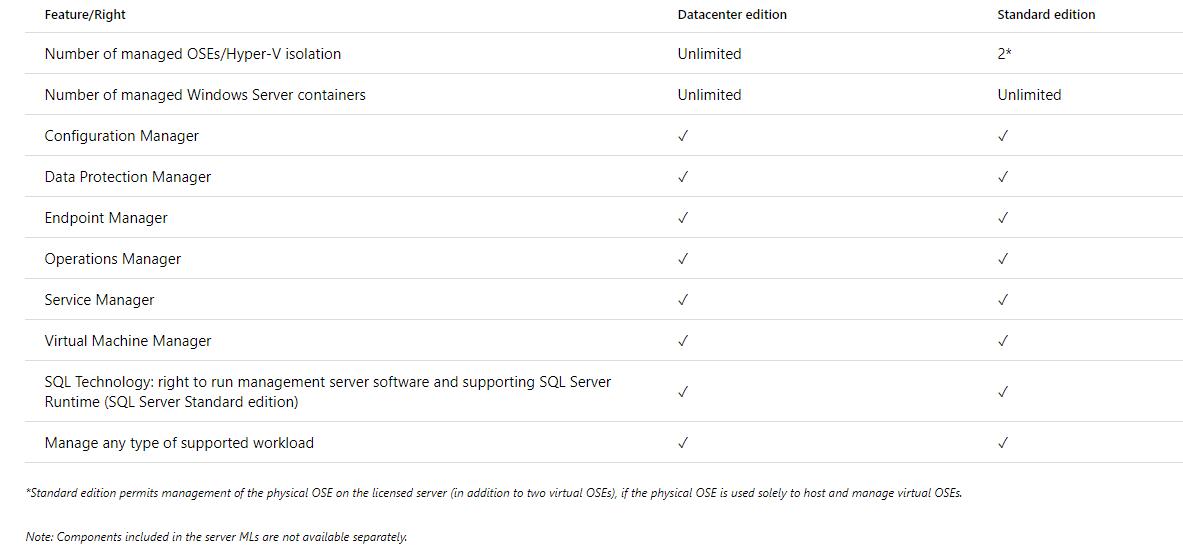
Task: Select the Feature/Right column header
Action: [x=85, y=15]
